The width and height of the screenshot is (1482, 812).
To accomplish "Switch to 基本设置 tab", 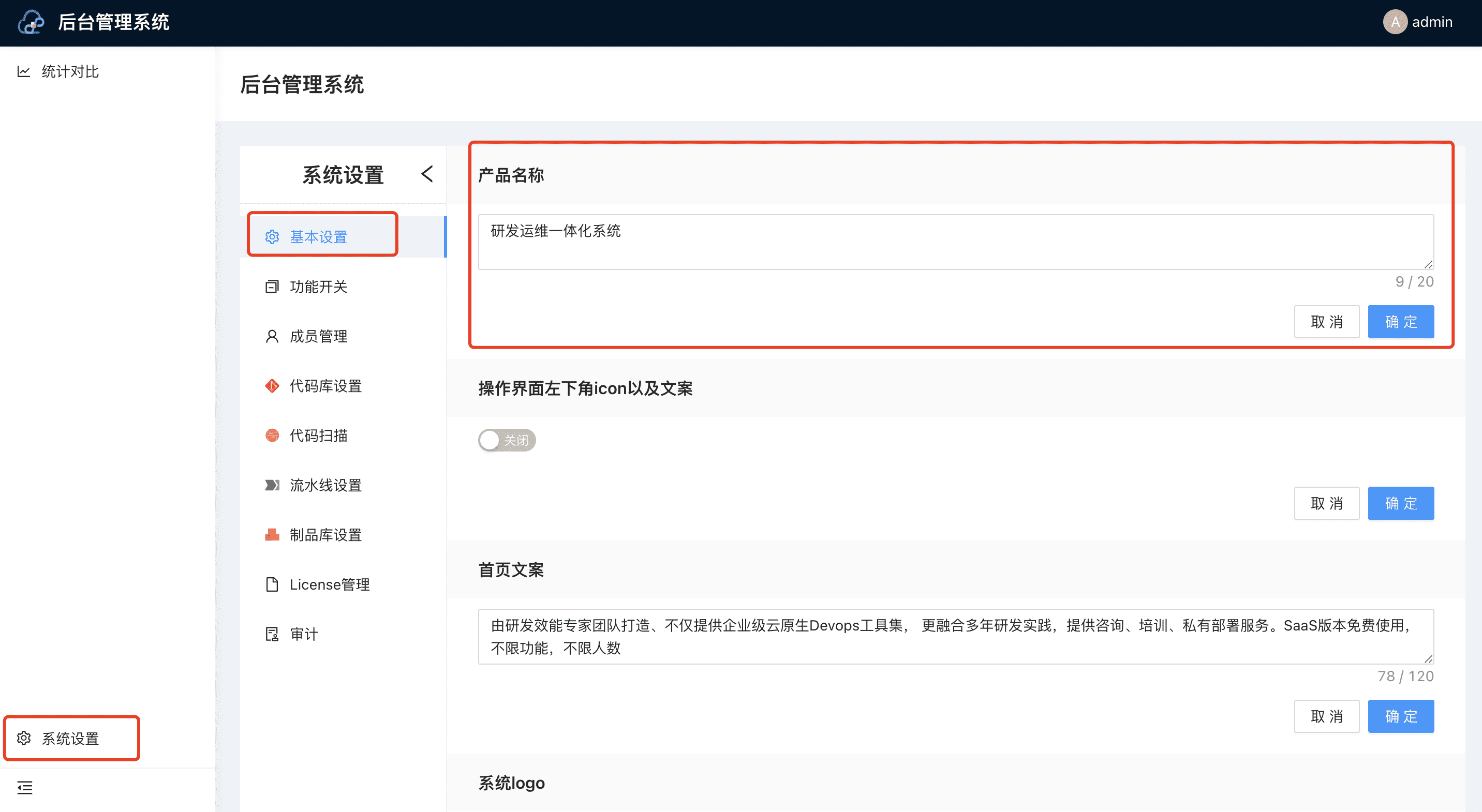I will pyautogui.click(x=318, y=236).
